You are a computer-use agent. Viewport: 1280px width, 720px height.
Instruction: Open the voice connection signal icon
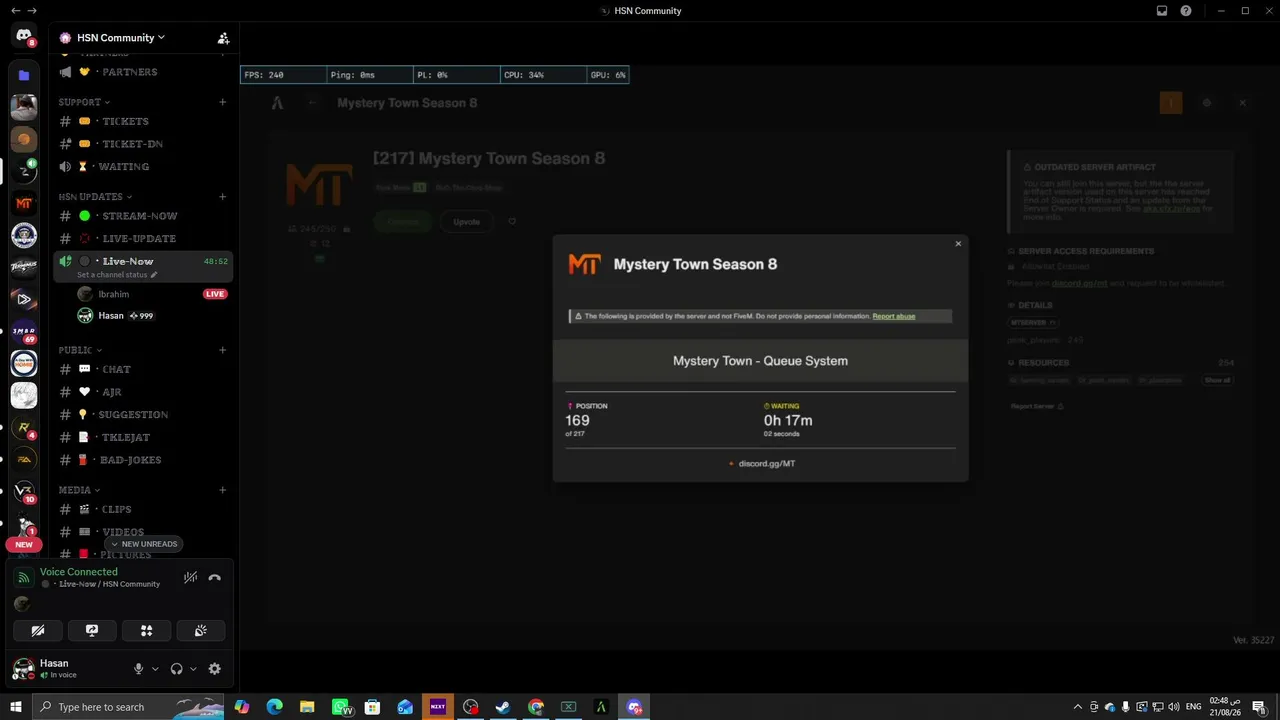click(x=24, y=578)
